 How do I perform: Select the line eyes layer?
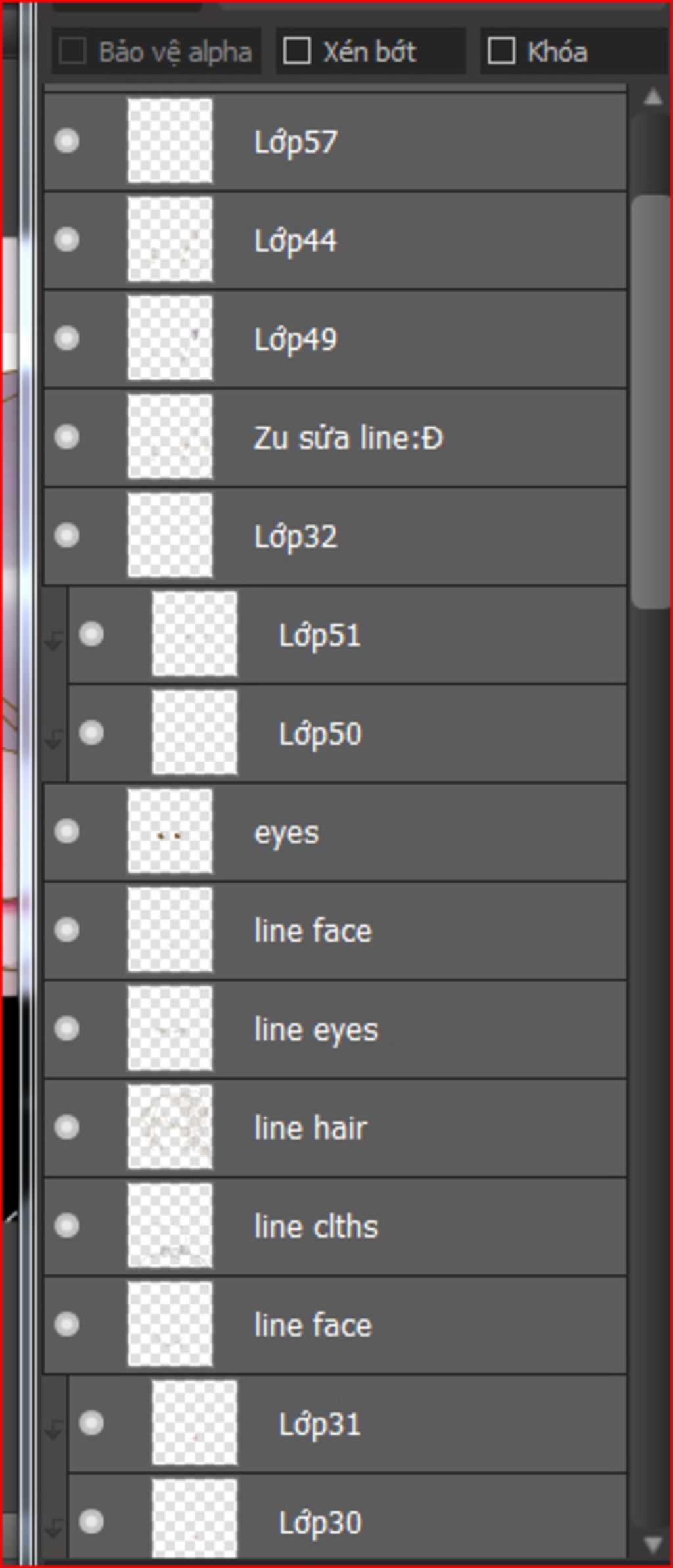(x=316, y=1030)
